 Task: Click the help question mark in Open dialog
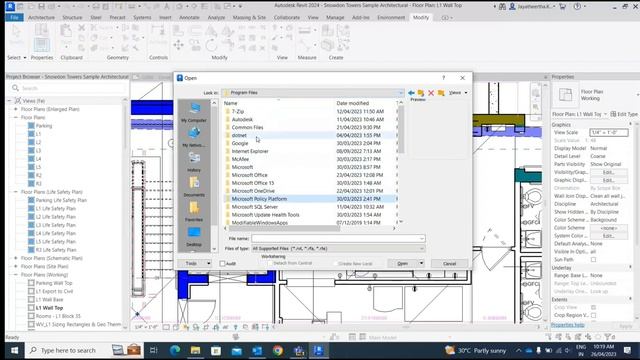(x=444, y=78)
